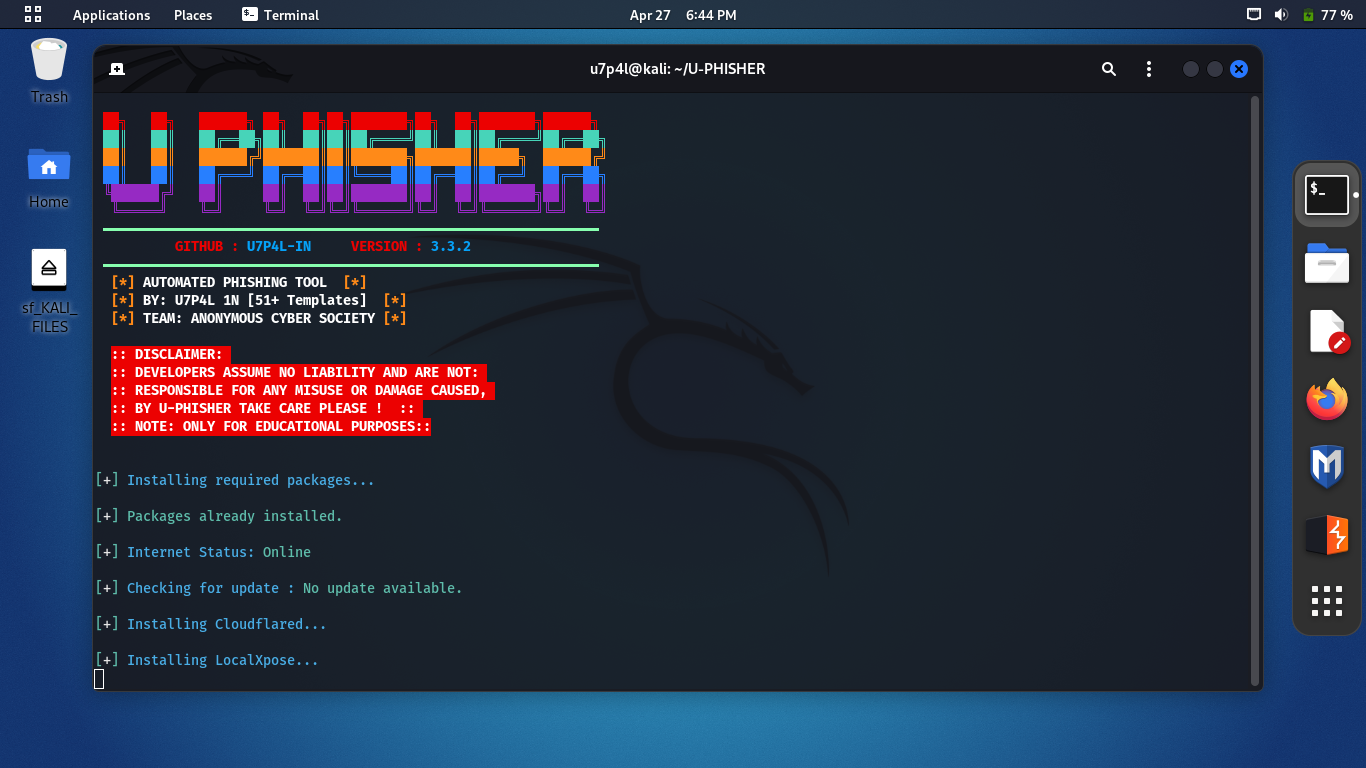Open the Trash desktop icon
Viewport: 1366px width, 768px height.
pos(49,70)
